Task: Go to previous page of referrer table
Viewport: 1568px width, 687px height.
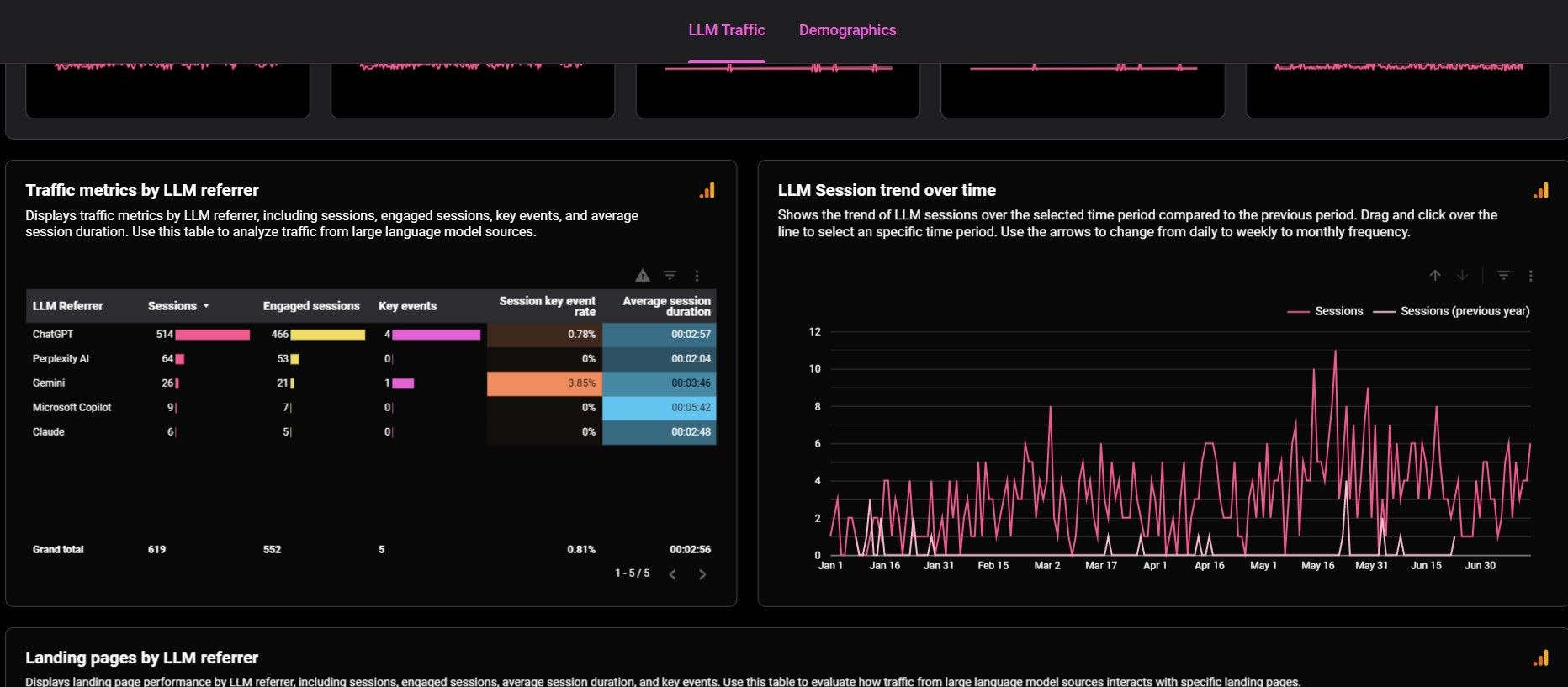Action: click(672, 574)
